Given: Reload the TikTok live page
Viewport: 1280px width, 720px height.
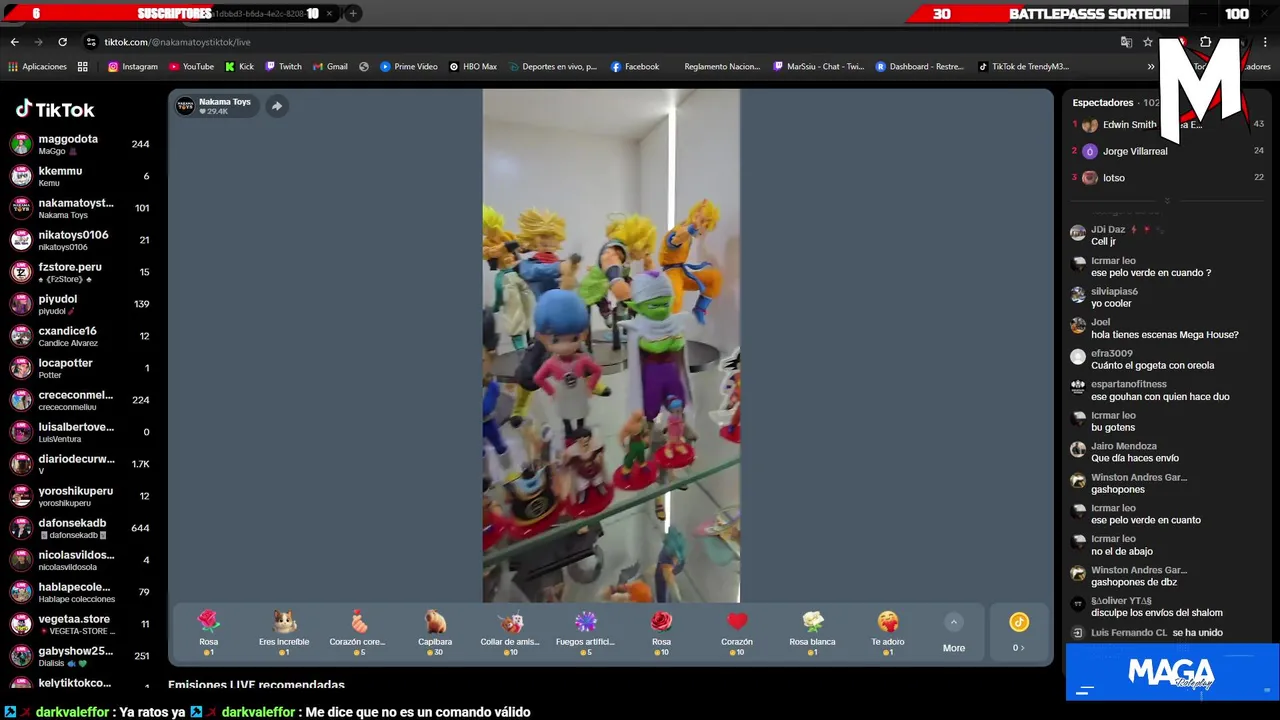Looking at the screenshot, I should point(62,42).
